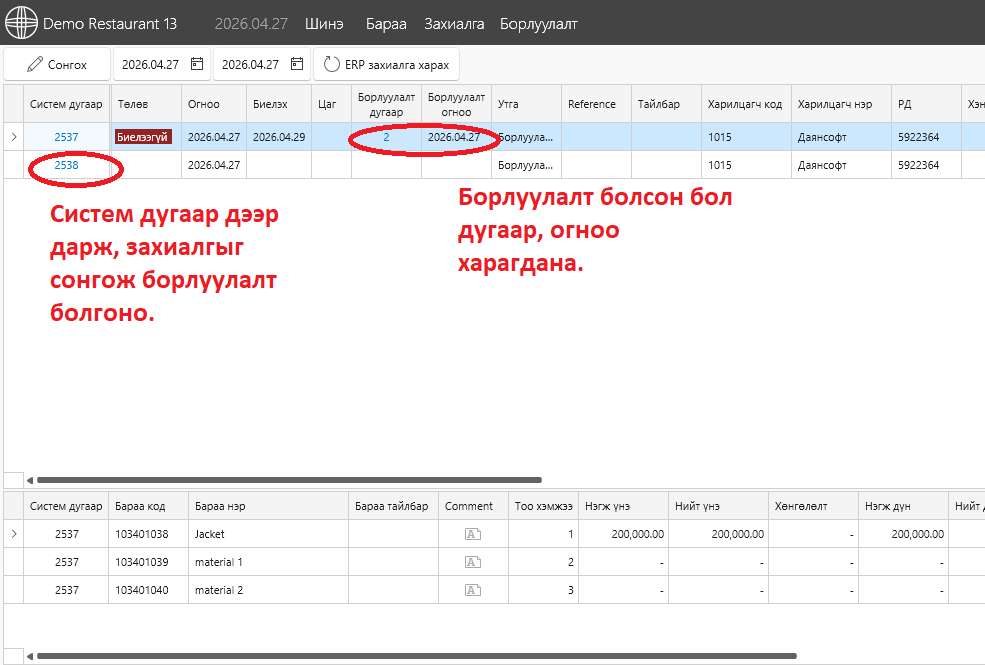This screenshot has height=665, width=985.
Task: Sort by Төлөв column header
Action: [146, 104]
